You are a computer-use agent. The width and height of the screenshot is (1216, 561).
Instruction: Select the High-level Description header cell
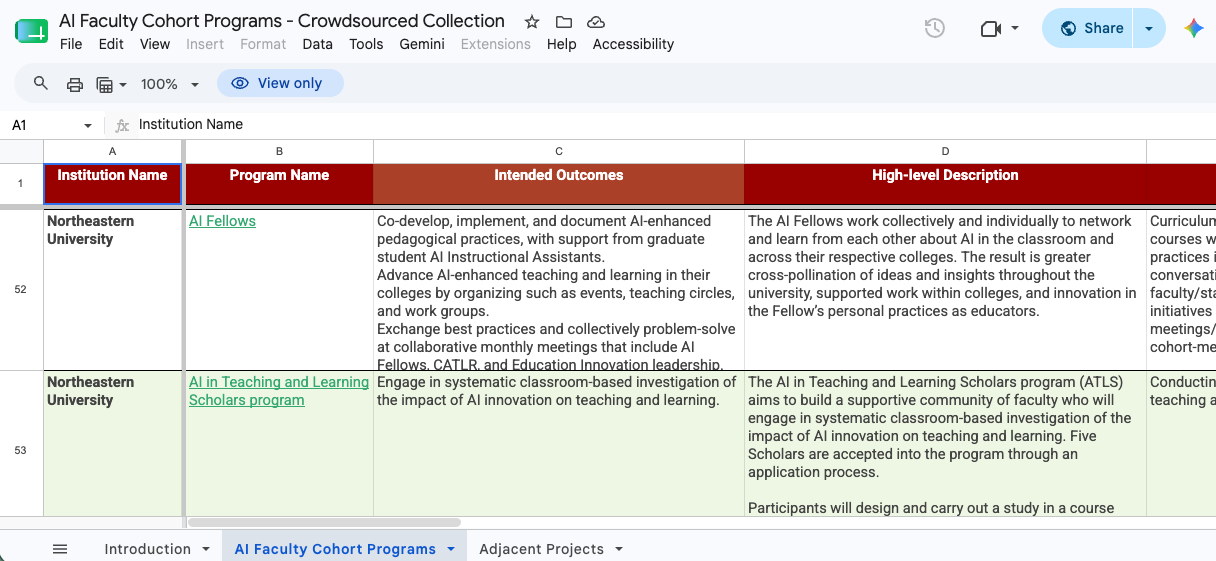(x=945, y=184)
